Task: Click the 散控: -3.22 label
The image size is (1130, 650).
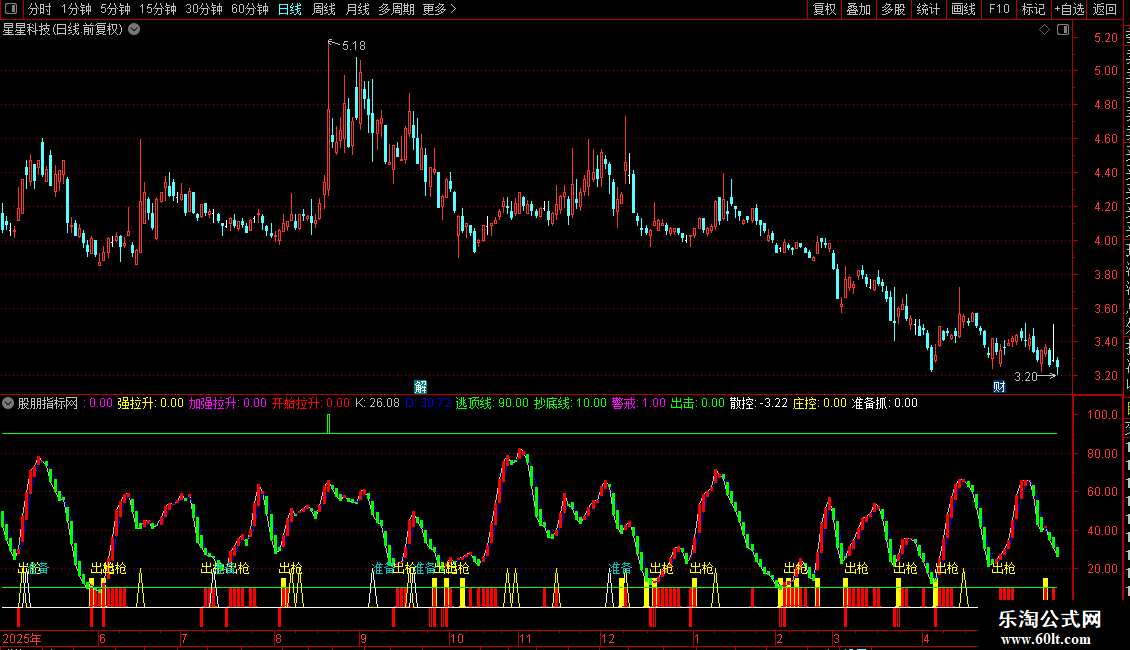Action: (x=759, y=403)
